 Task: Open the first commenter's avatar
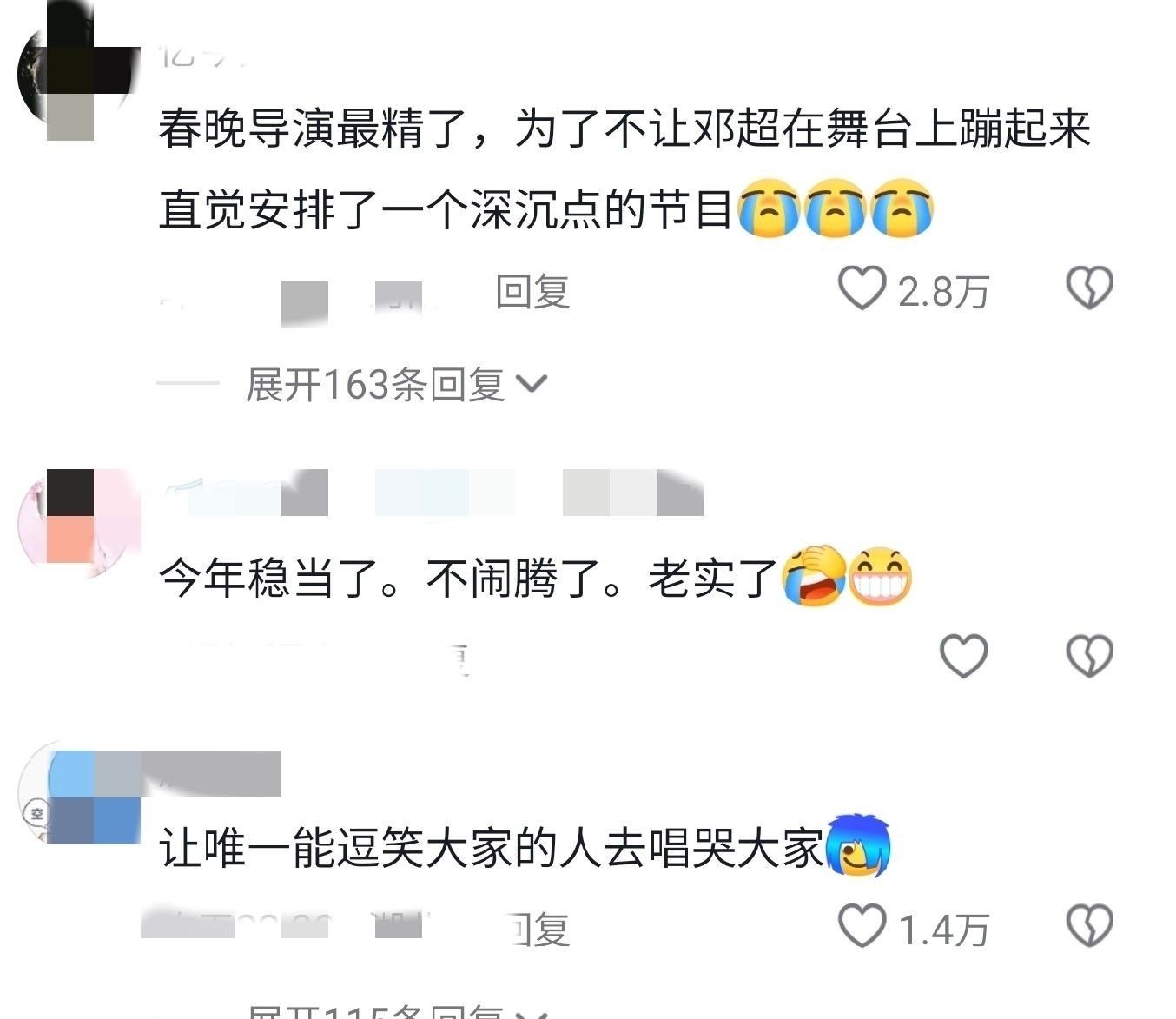(78, 72)
